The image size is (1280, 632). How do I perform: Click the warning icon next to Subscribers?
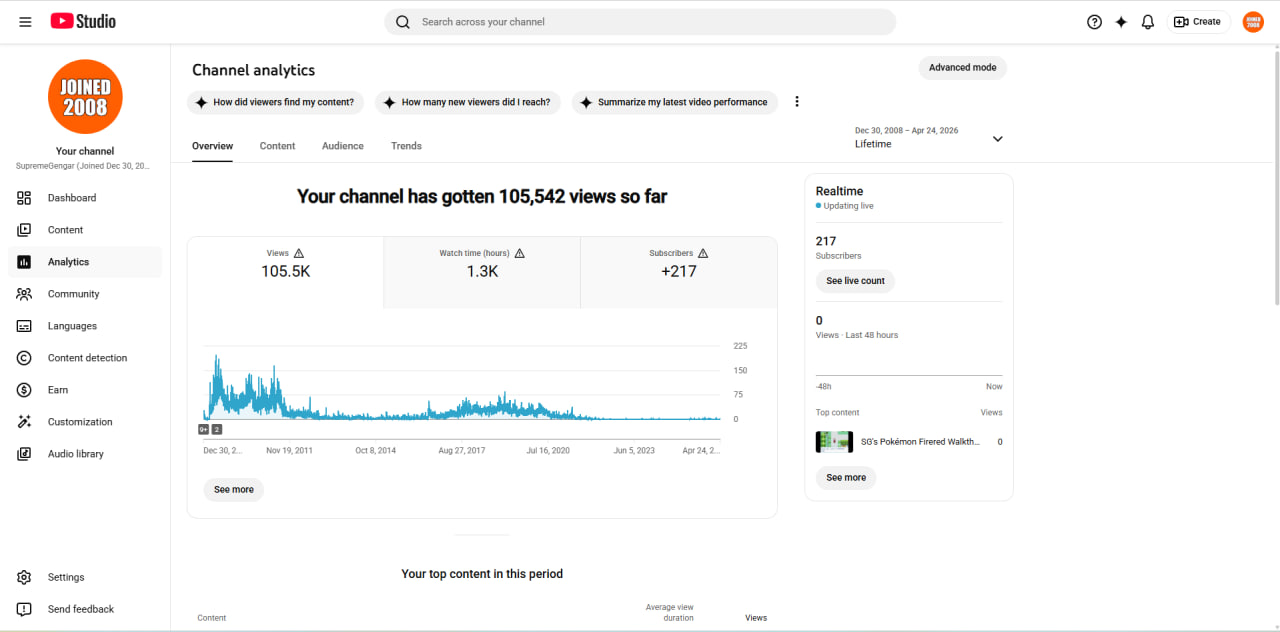703,253
